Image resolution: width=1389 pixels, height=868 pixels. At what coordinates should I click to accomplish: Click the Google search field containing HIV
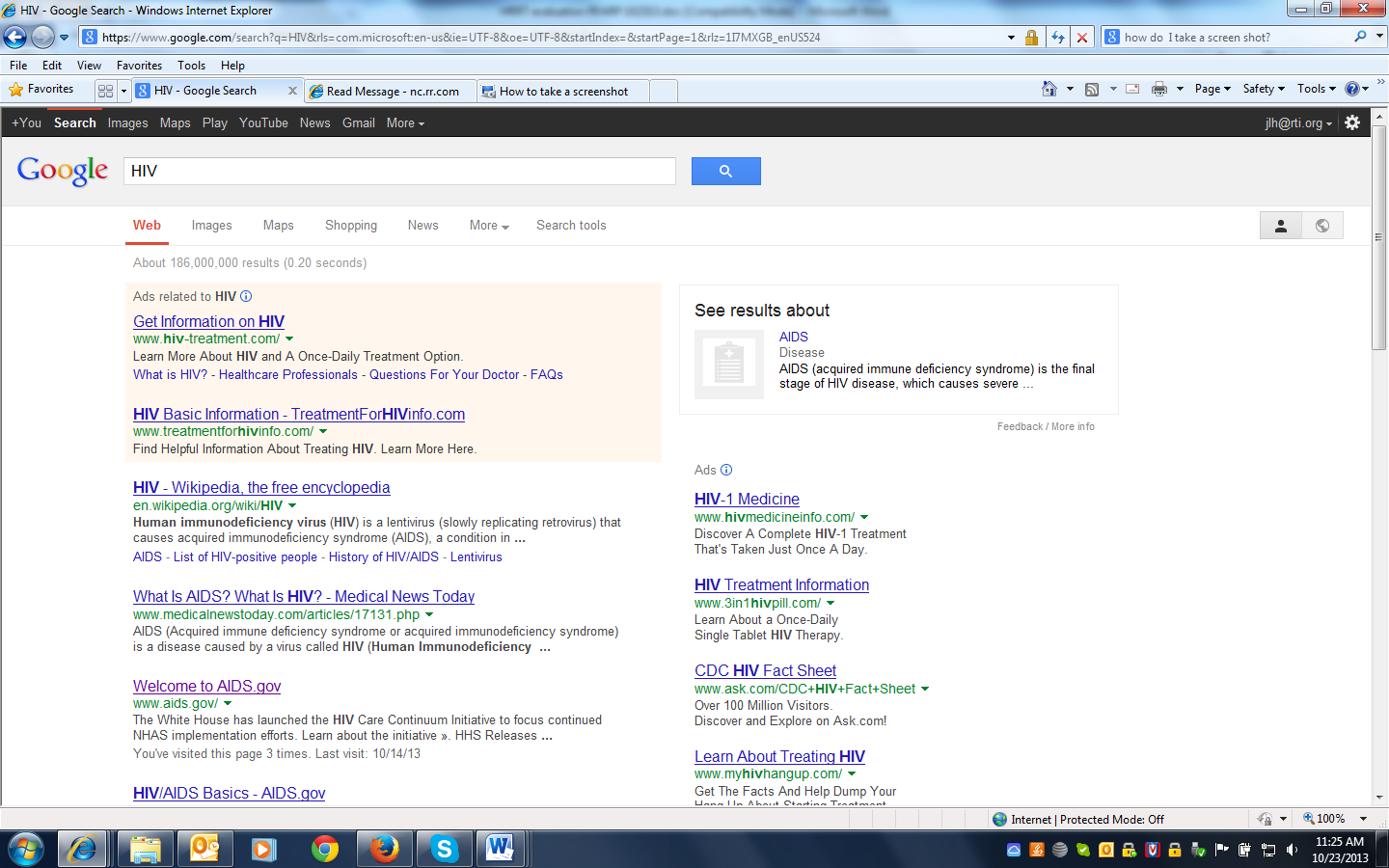pos(399,171)
